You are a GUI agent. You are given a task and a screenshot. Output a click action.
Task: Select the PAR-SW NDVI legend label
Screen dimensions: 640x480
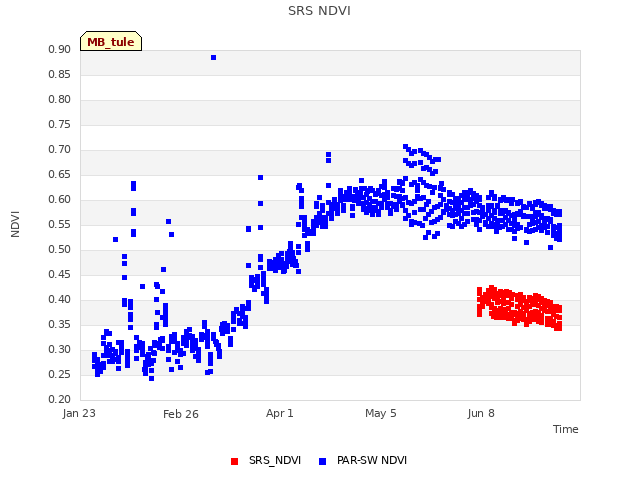(372, 460)
